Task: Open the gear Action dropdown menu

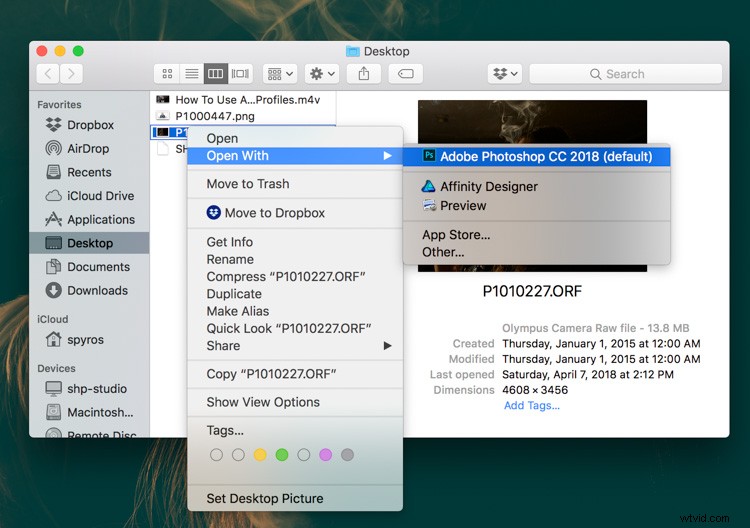Action: click(x=322, y=73)
